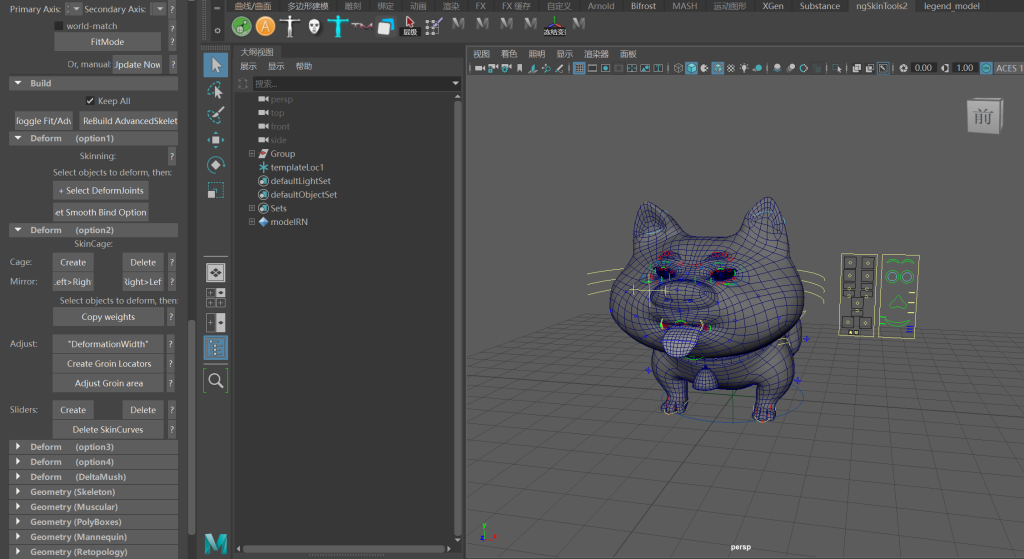Click the single-pane layout icon
Image resolution: width=1024 pixels, height=559 pixels.
[216, 272]
